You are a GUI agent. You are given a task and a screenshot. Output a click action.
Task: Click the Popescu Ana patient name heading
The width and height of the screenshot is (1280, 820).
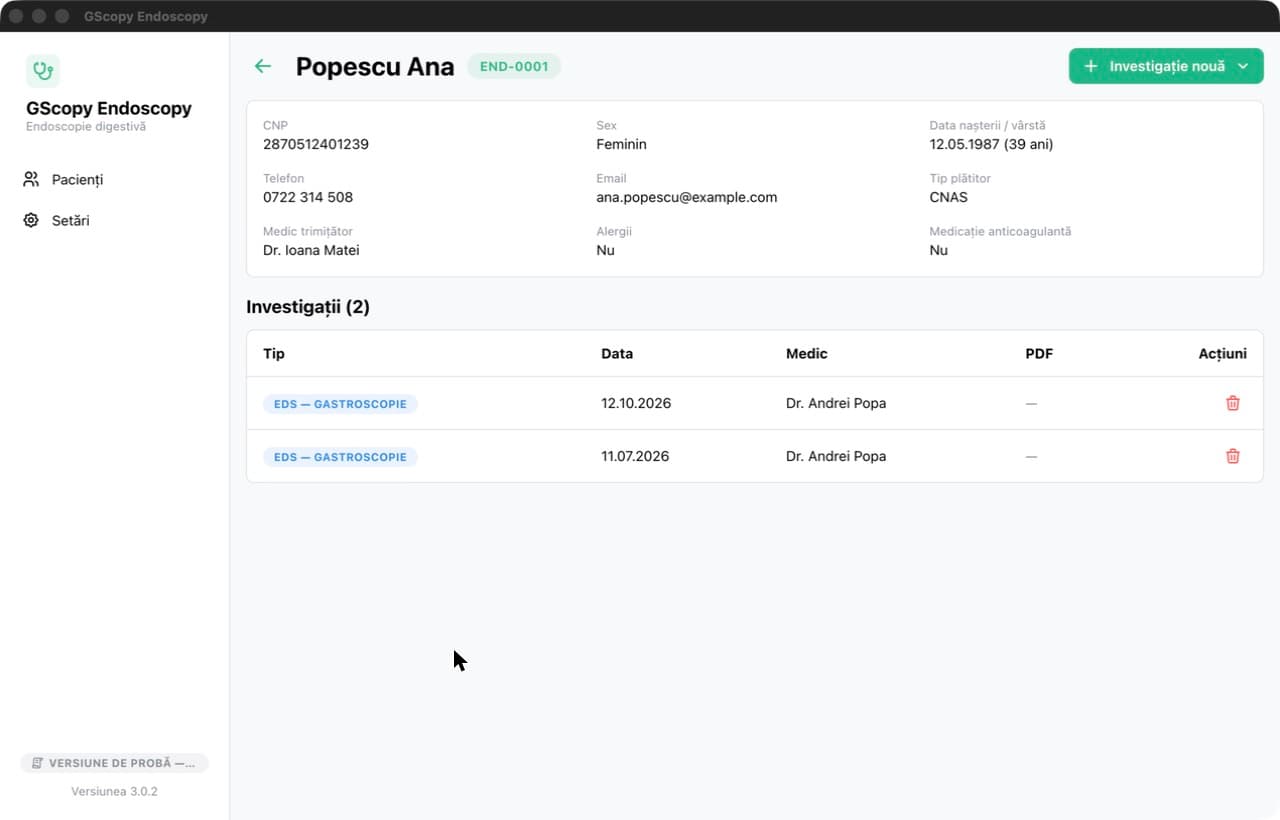pyautogui.click(x=375, y=67)
